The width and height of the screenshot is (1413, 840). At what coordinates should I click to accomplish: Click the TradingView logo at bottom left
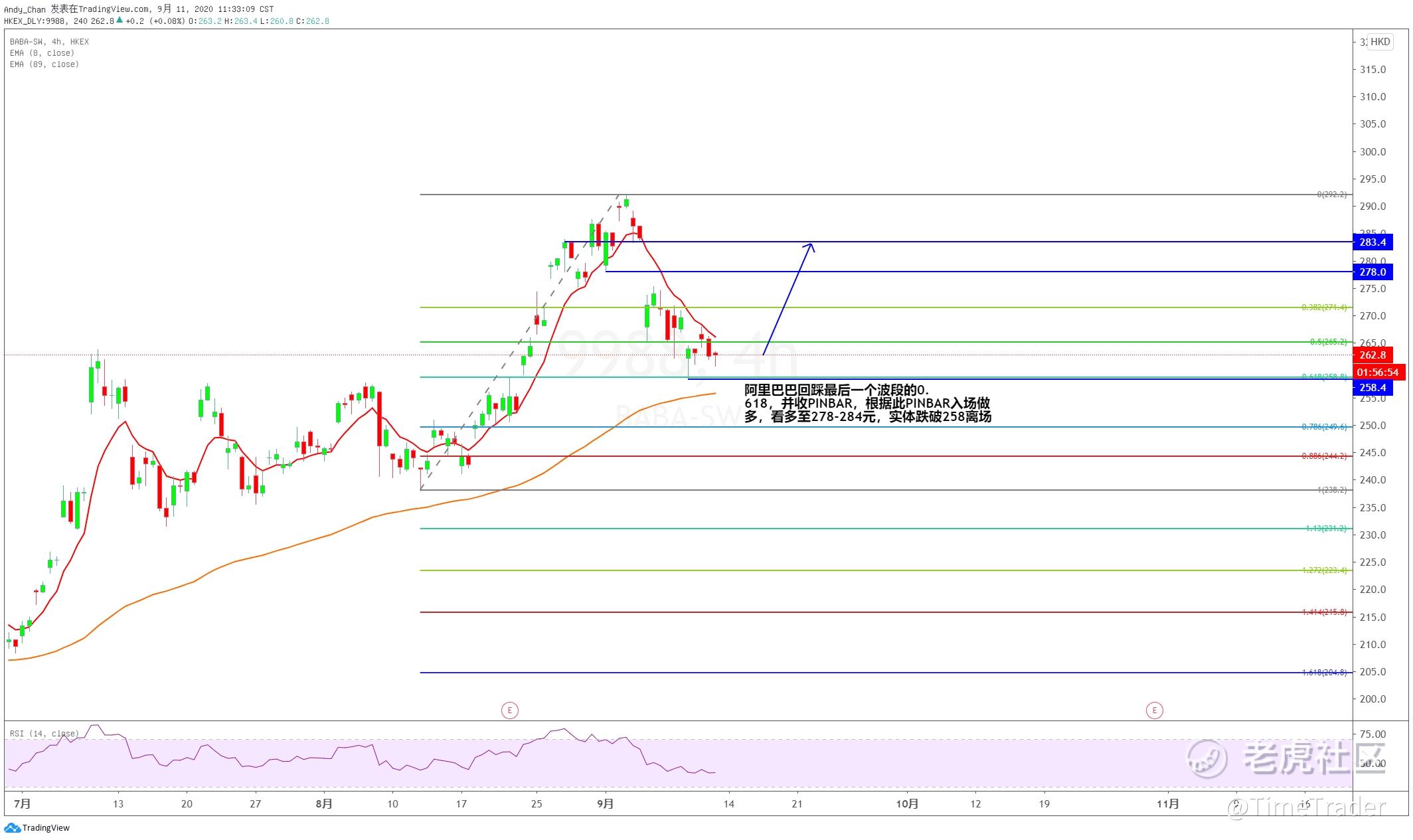(x=37, y=827)
